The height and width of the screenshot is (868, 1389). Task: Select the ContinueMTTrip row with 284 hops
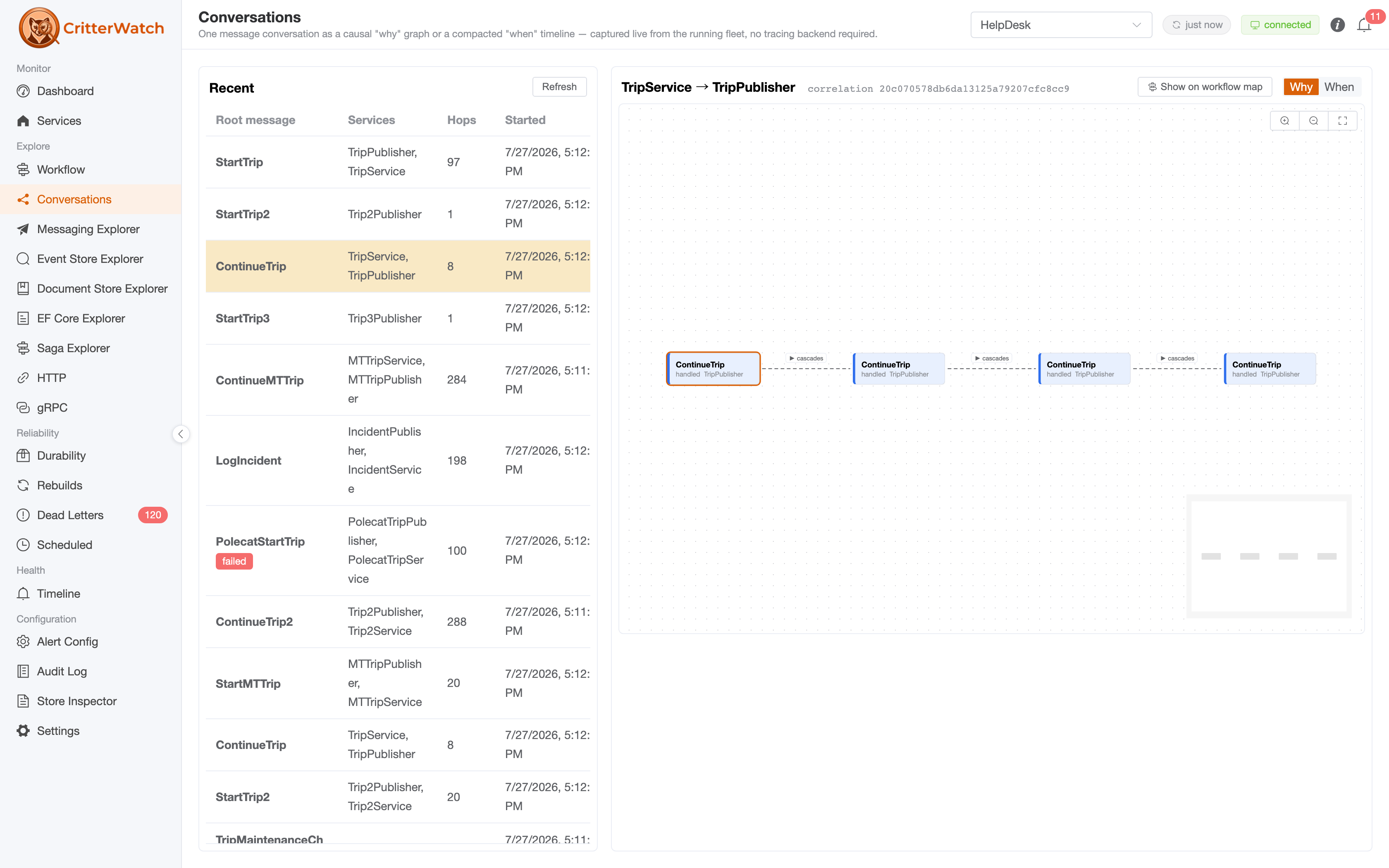[398, 379]
